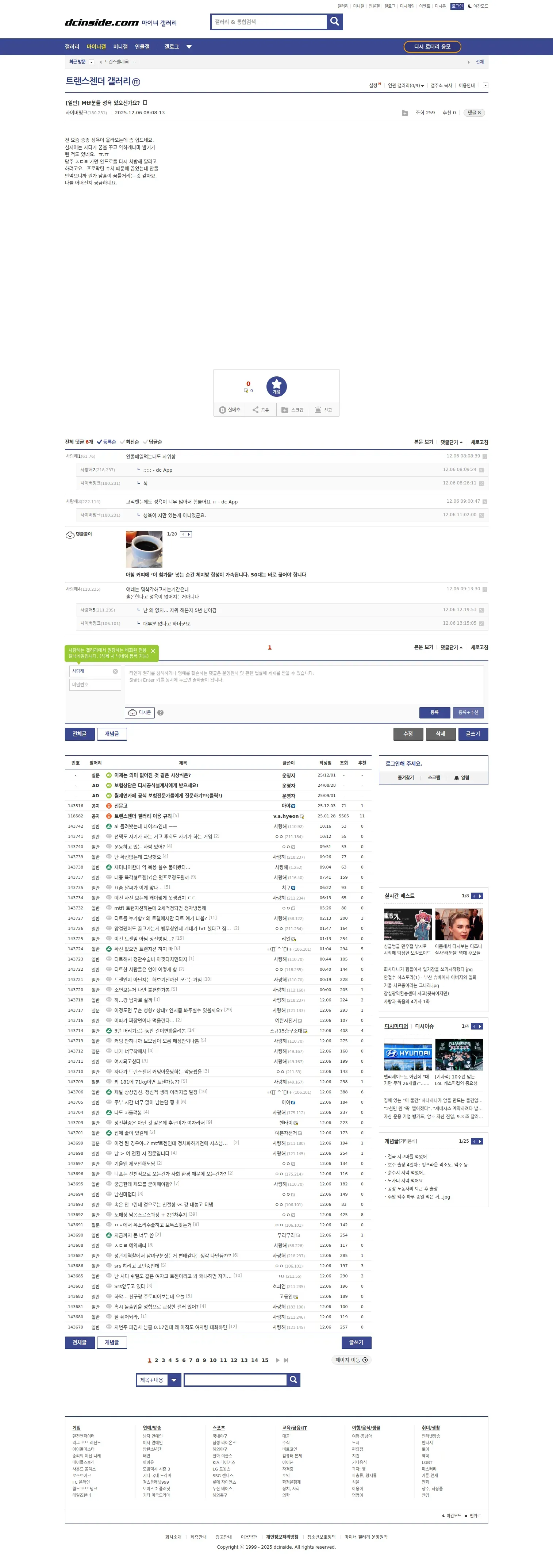Click the 수정 edit button
Image resolution: width=553 pixels, height=1568 pixels.
click(x=408, y=734)
